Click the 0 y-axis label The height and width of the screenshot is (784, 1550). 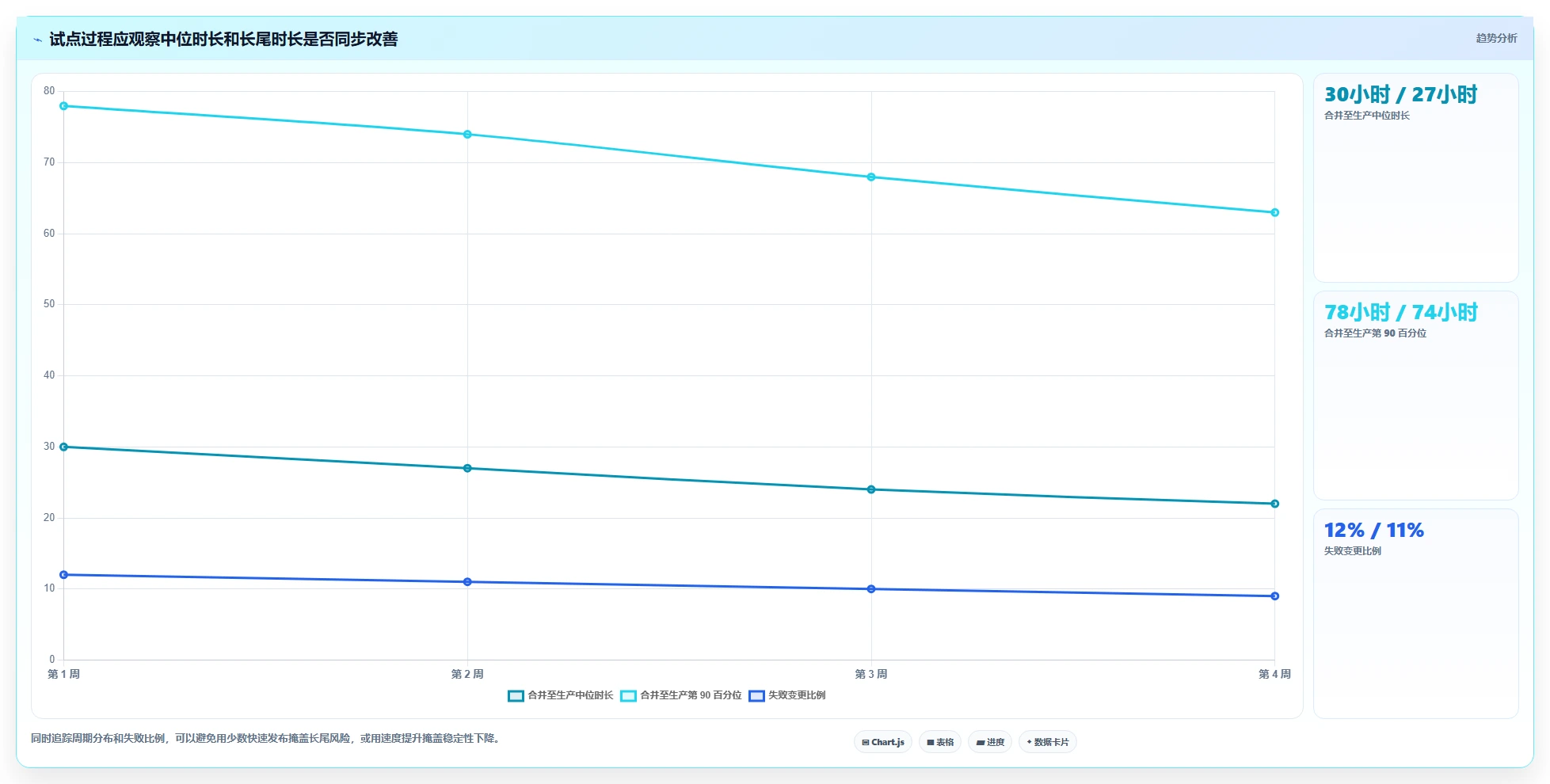52,660
